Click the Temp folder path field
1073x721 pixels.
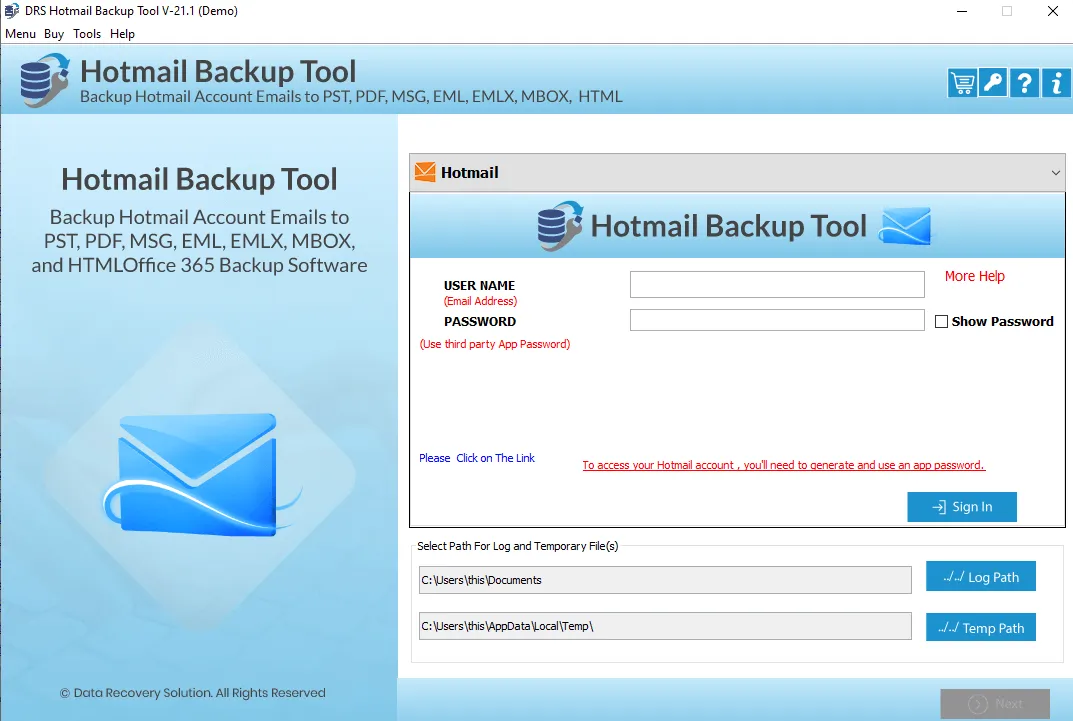coord(664,626)
